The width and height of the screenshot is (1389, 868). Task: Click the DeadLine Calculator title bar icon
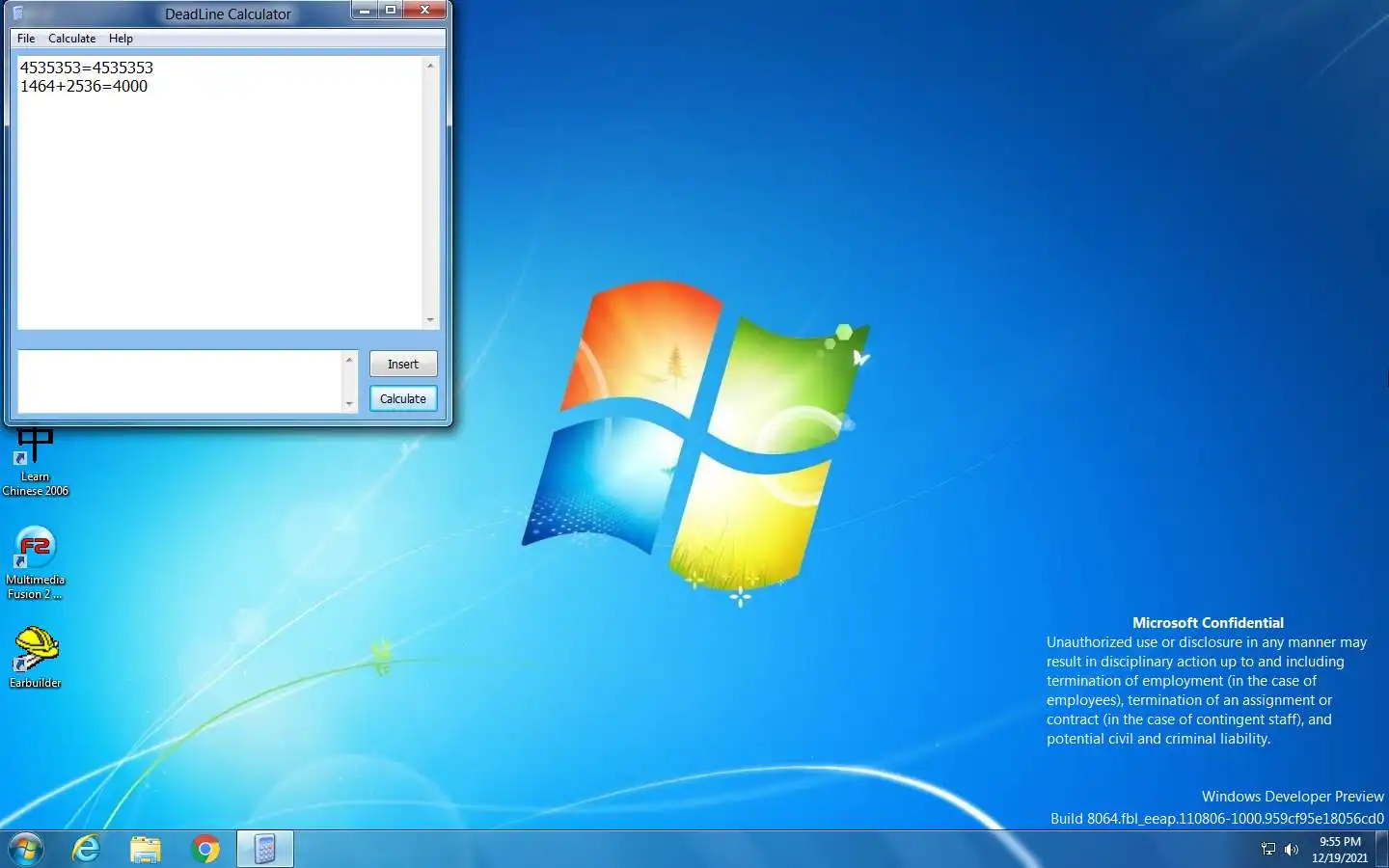[17, 14]
